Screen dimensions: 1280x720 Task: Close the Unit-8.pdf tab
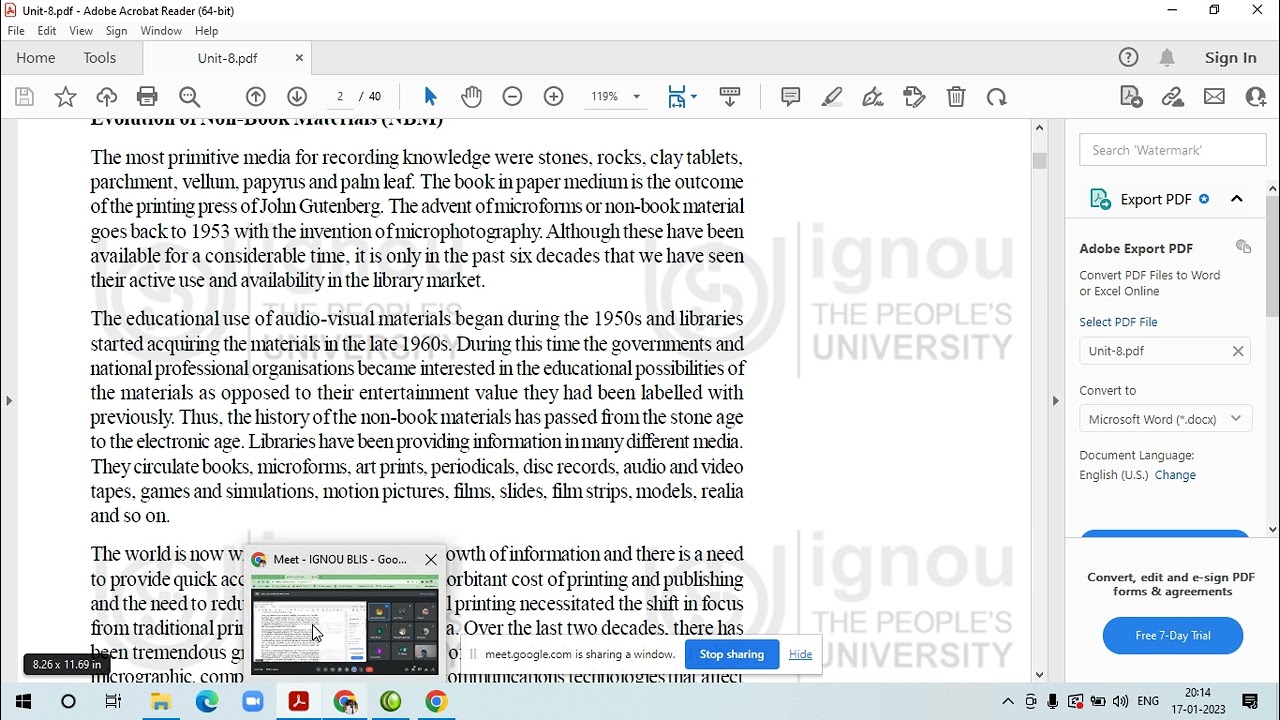[x=299, y=58]
